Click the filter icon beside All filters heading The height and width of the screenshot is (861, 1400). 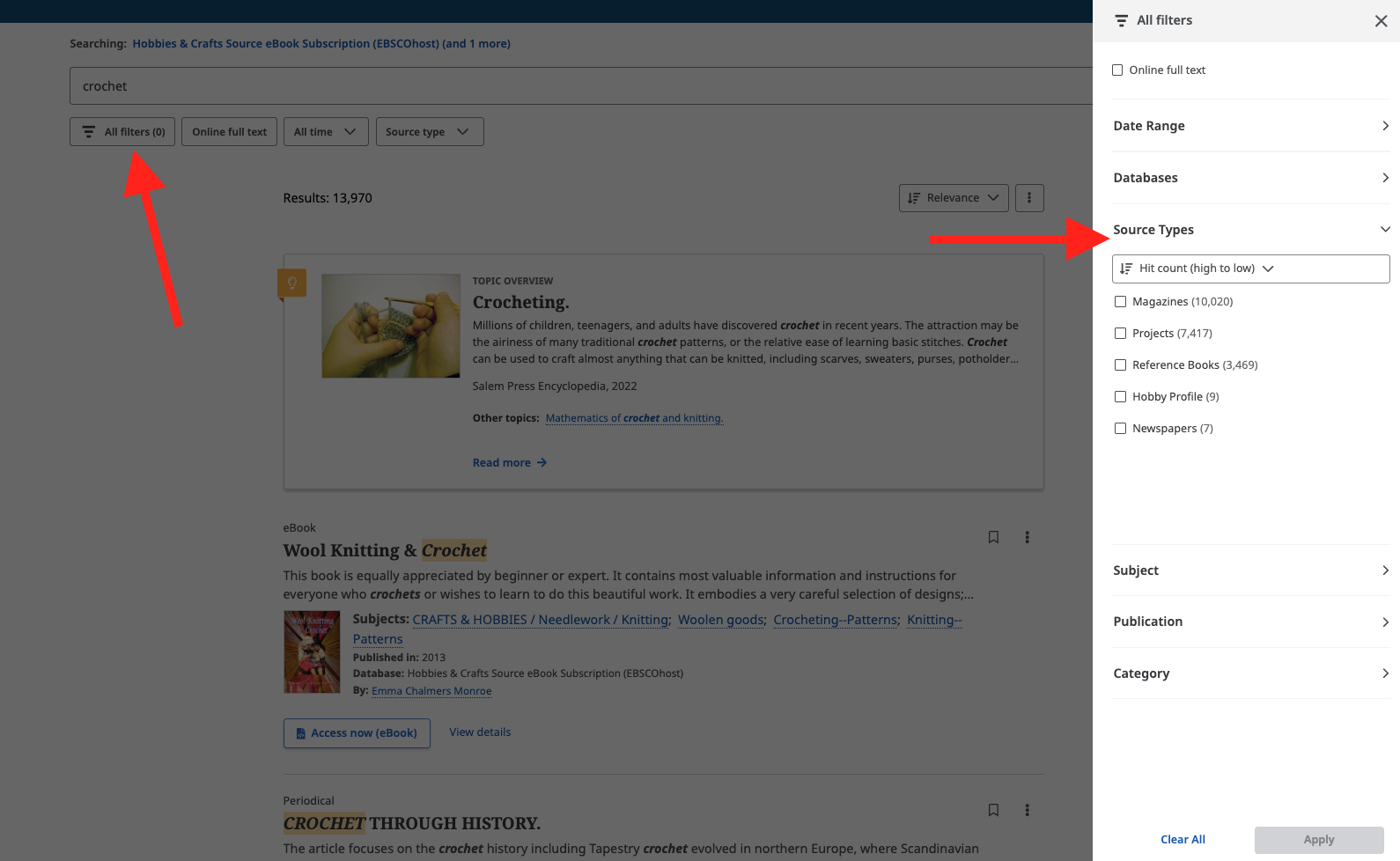click(1121, 20)
